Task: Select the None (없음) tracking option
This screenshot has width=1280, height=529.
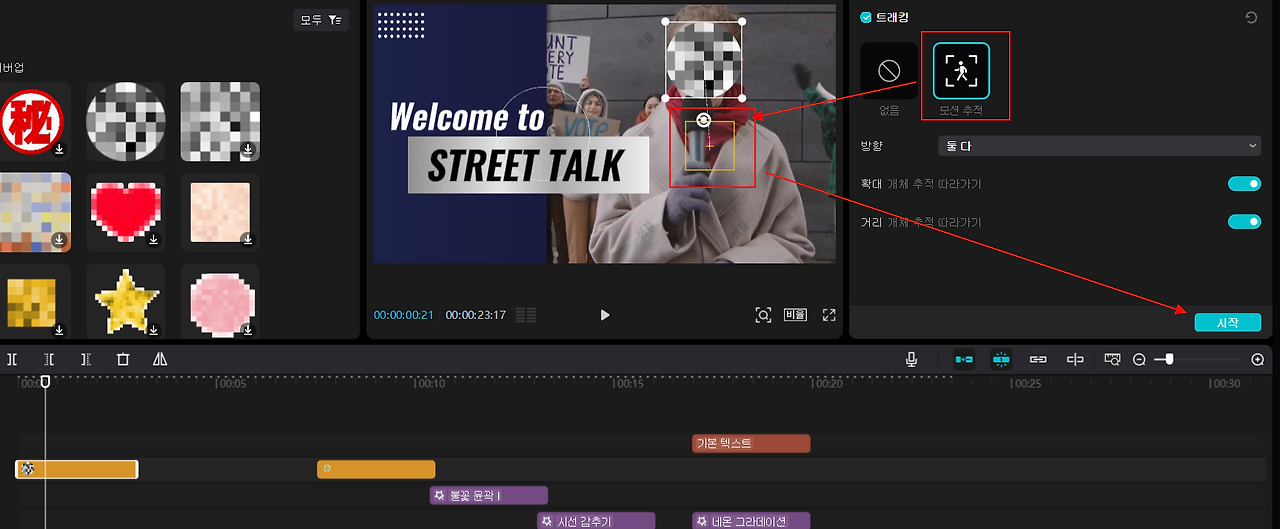Action: 889,70
